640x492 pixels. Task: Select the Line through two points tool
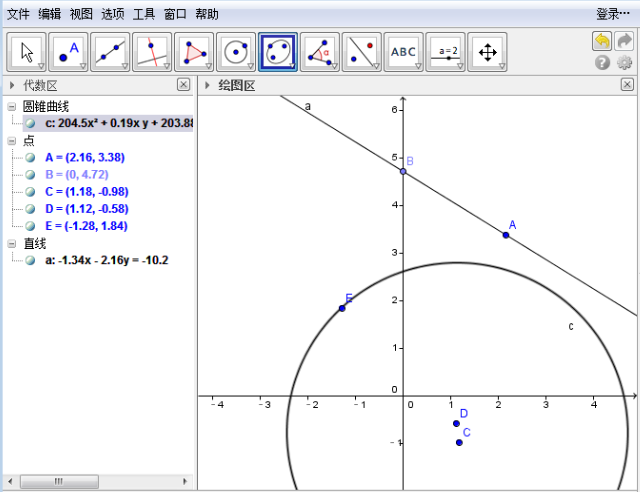tap(110, 52)
